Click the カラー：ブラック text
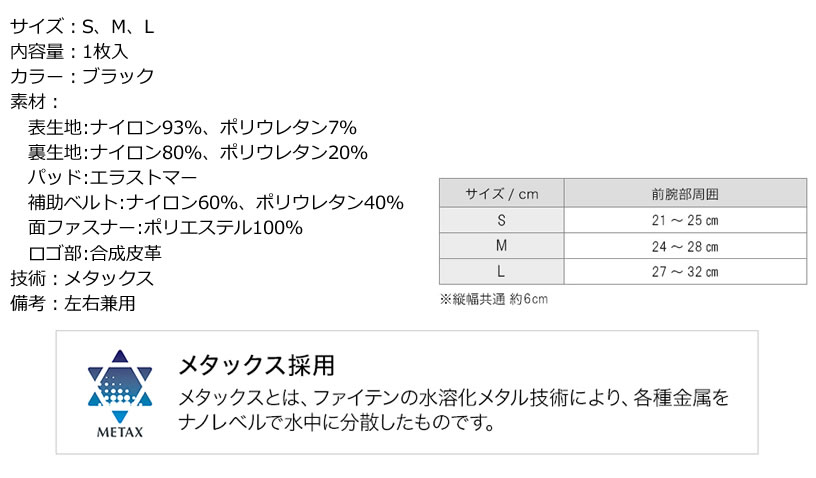Image resolution: width=816 pixels, height=478 pixels. pyautogui.click(x=82, y=76)
